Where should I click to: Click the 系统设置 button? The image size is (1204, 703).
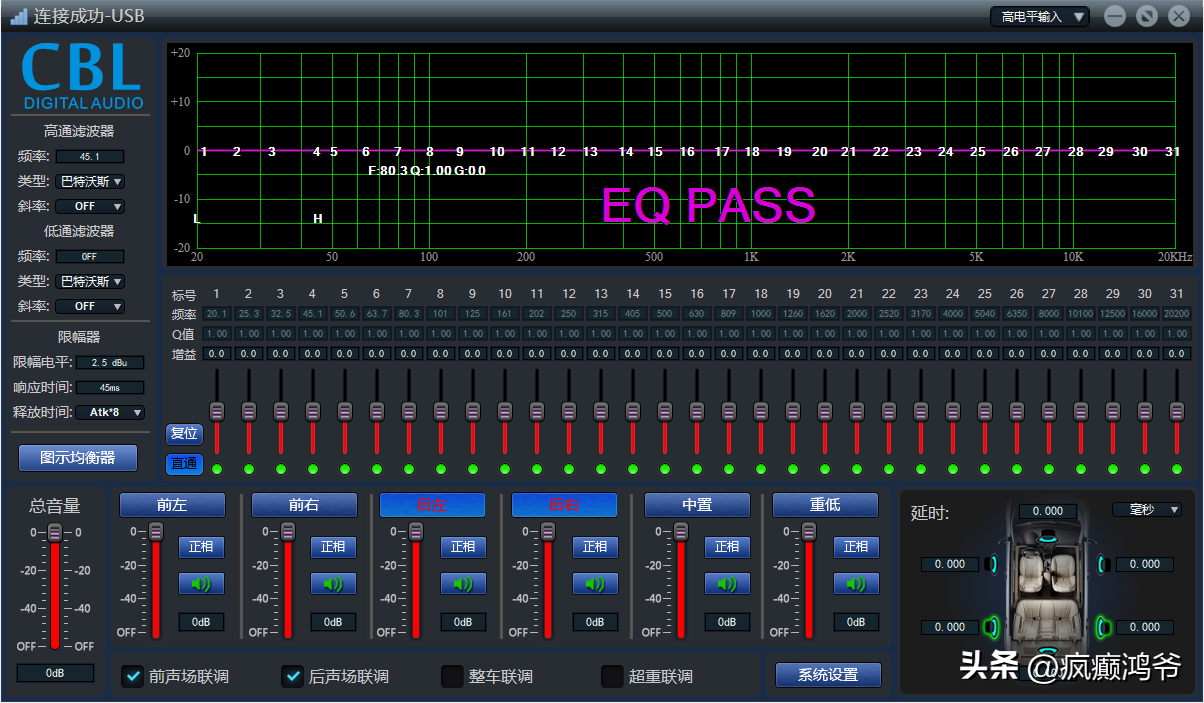pyautogui.click(x=828, y=675)
